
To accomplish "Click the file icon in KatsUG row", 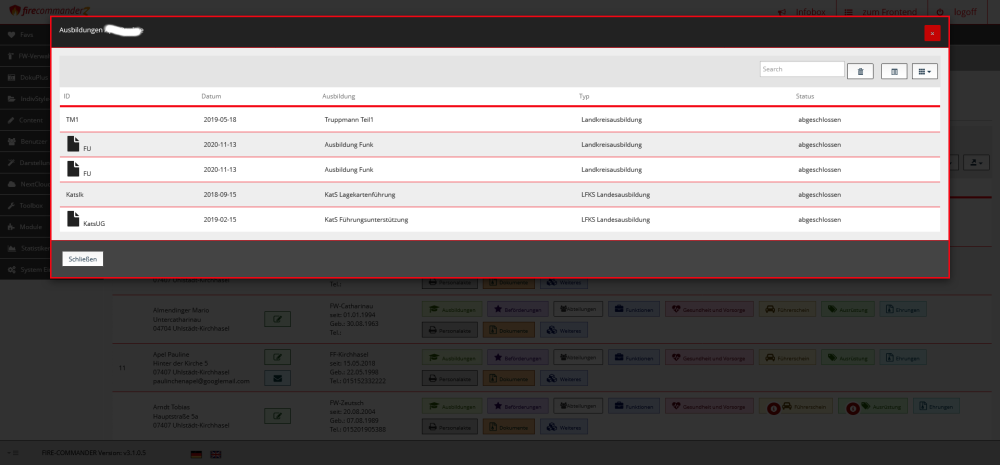I will tap(73, 218).
